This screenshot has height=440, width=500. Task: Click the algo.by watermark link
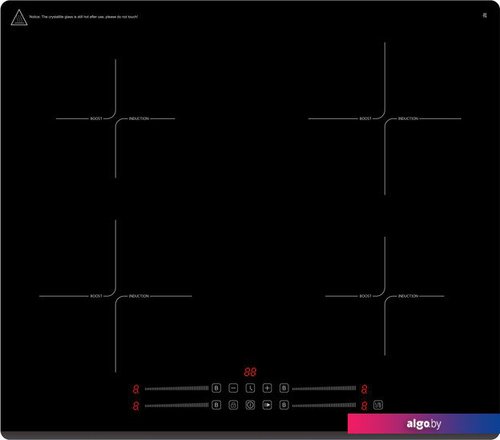[424, 424]
